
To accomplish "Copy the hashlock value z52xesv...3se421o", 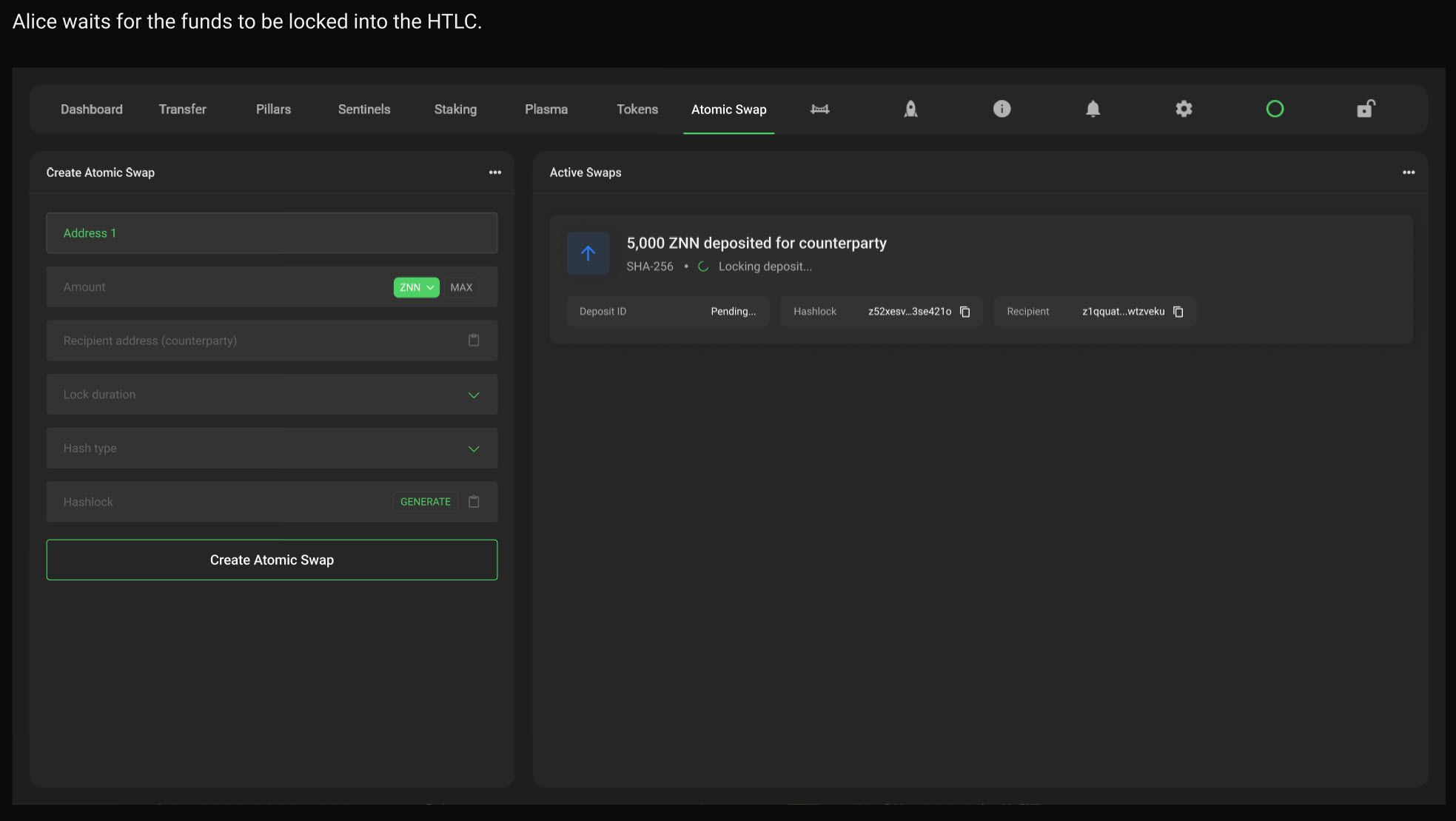I will pyautogui.click(x=964, y=312).
